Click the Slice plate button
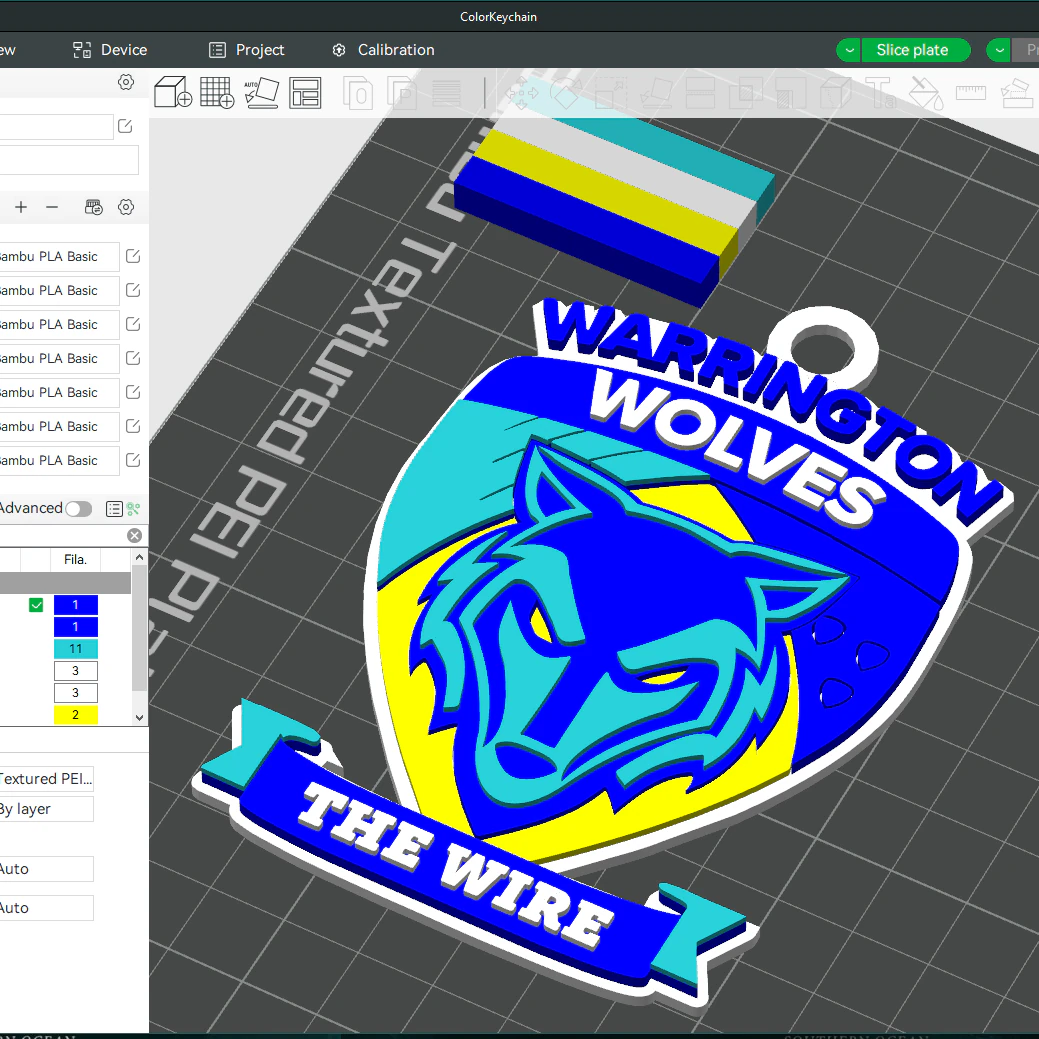The image size is (1039, 1039). point(916,50)
